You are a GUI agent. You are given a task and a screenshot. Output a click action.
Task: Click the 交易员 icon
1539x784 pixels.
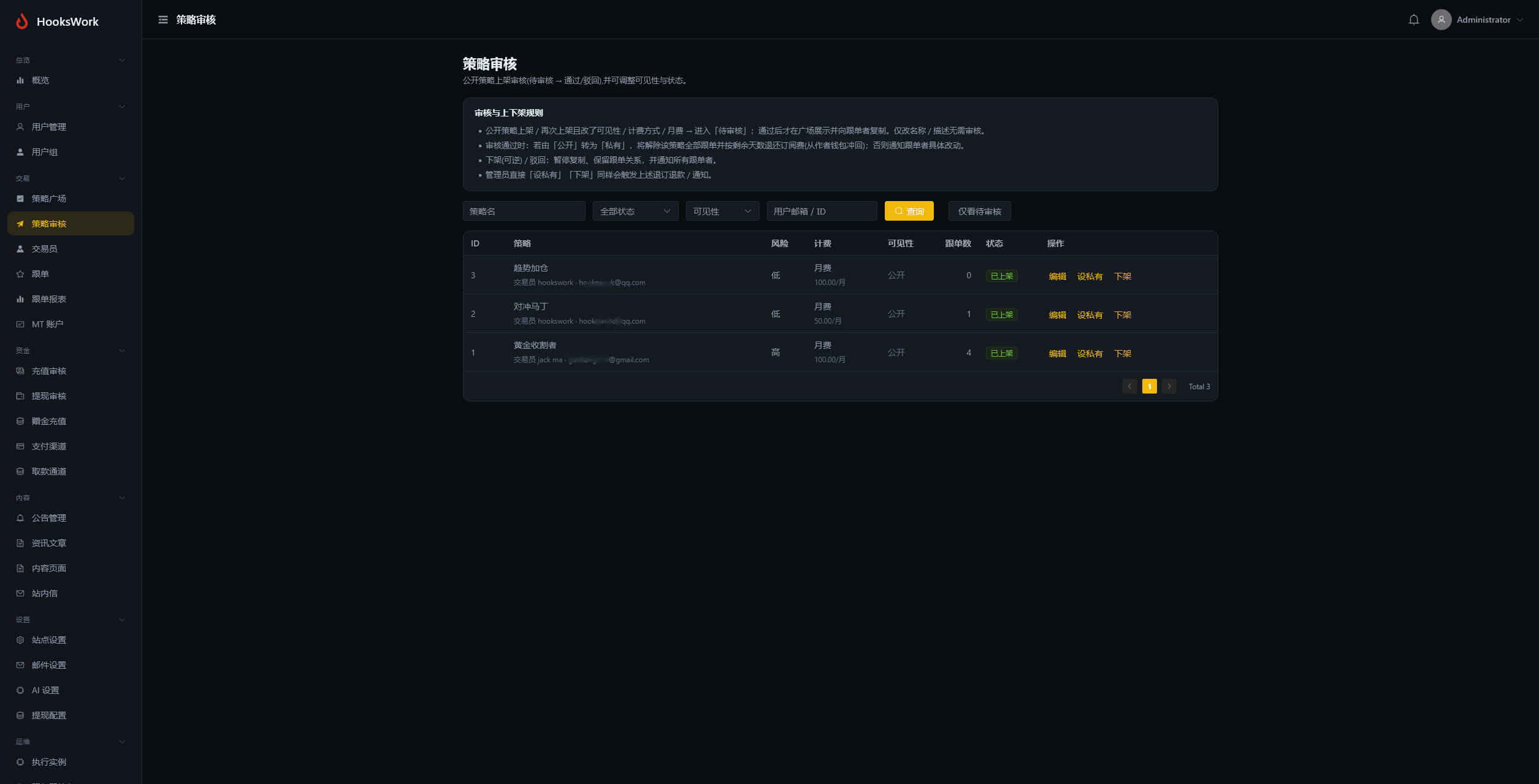point(20,249)
